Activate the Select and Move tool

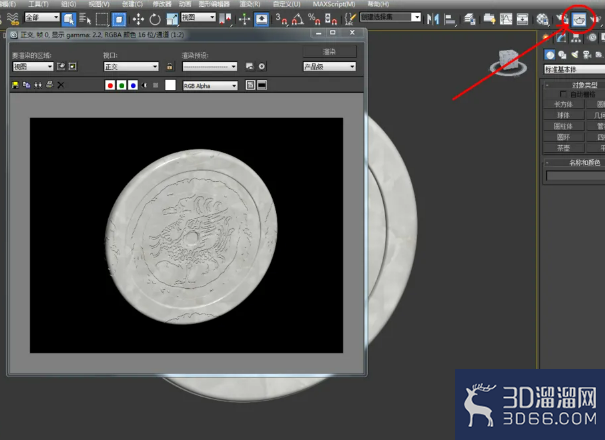(138, 19)
